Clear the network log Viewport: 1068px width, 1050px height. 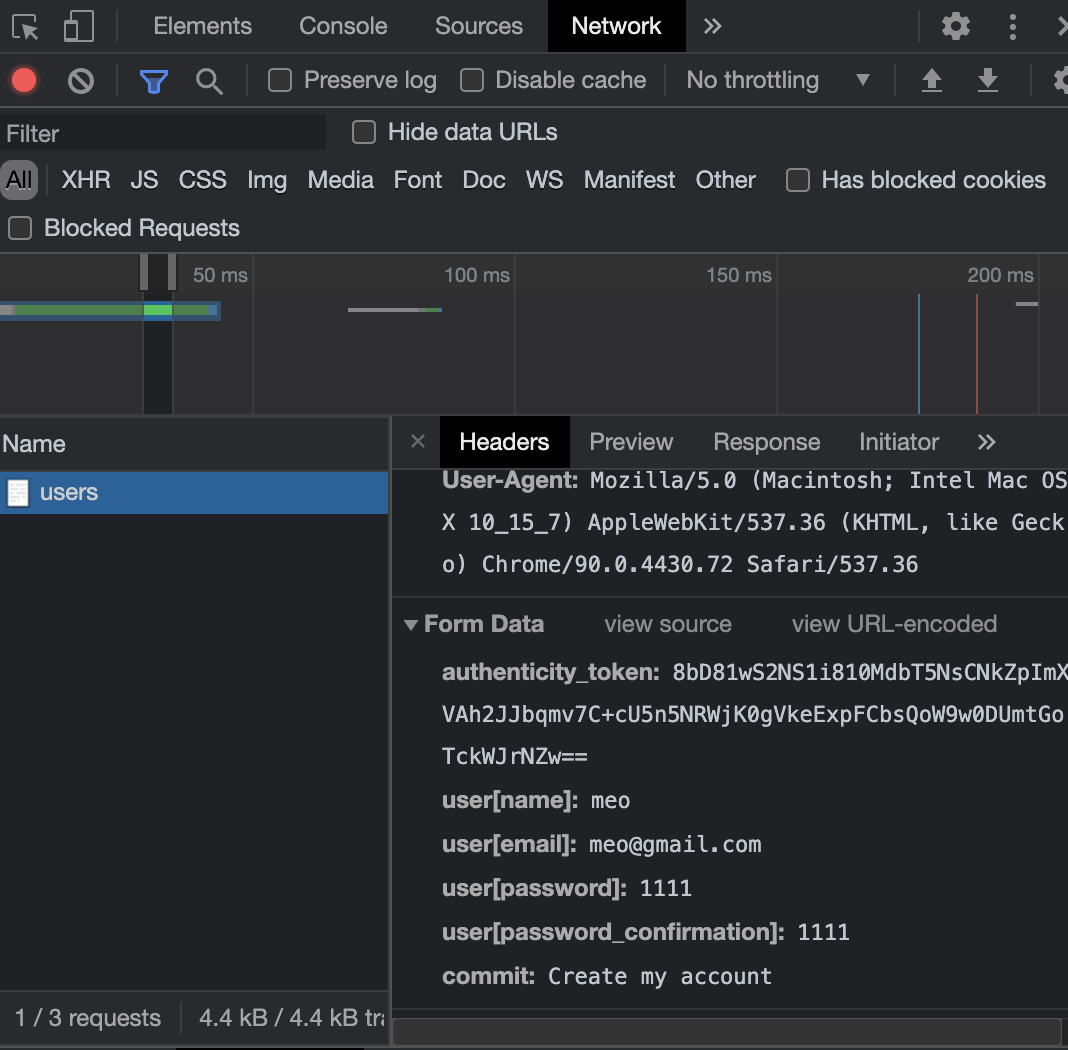coord(80,81)
